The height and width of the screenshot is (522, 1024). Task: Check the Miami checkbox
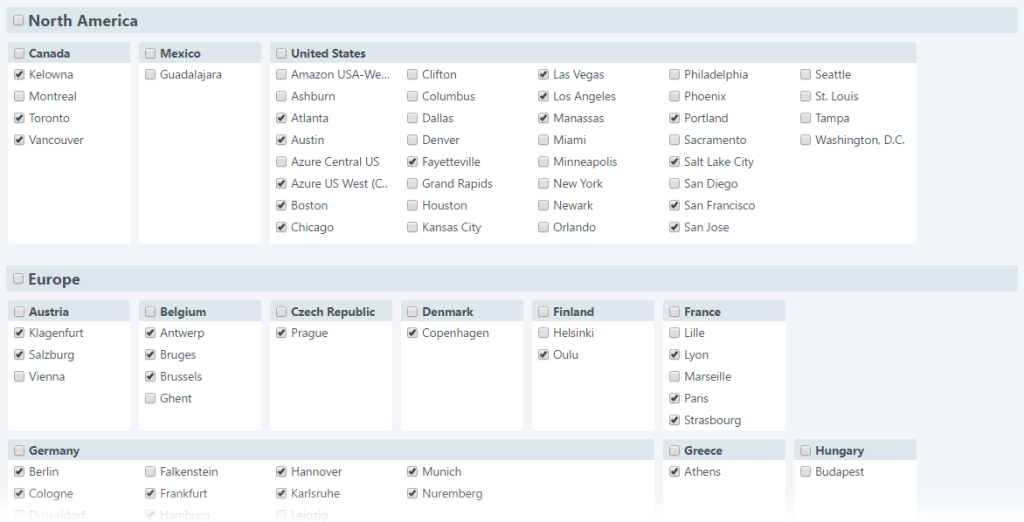[543, 140]
